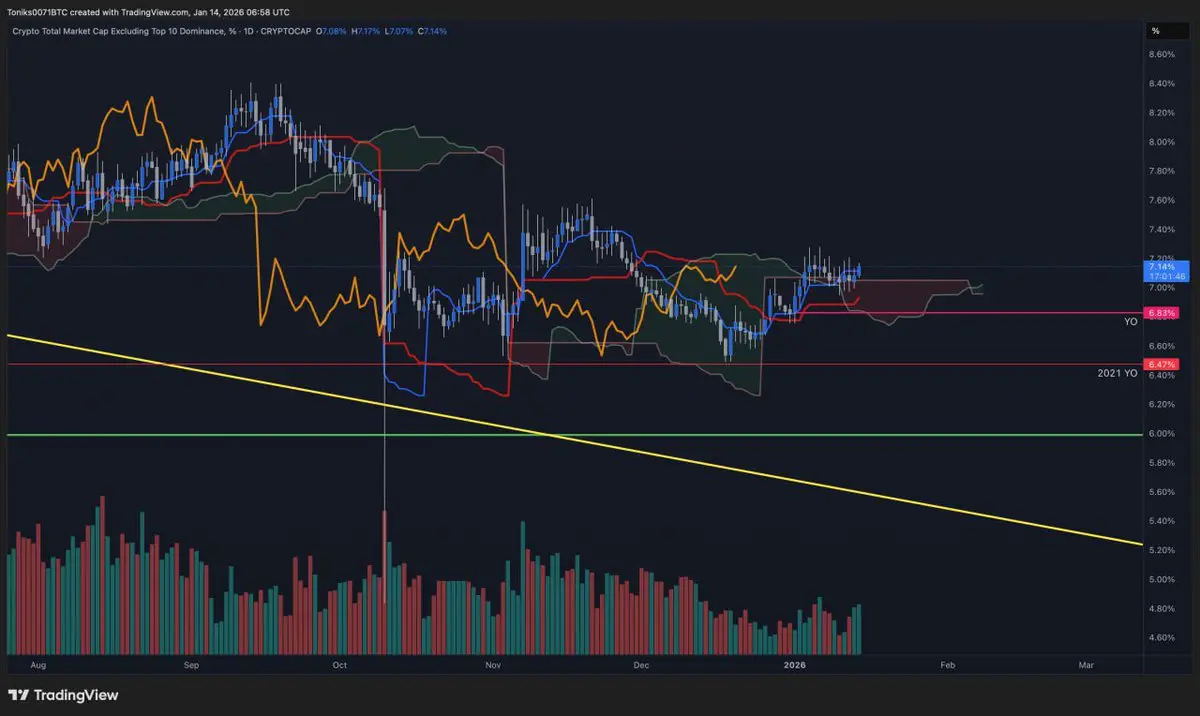The height and width of the screenshot is (716, 1200).
Task: Click 'Aug' on the time axis
Action: pos(39,664)
